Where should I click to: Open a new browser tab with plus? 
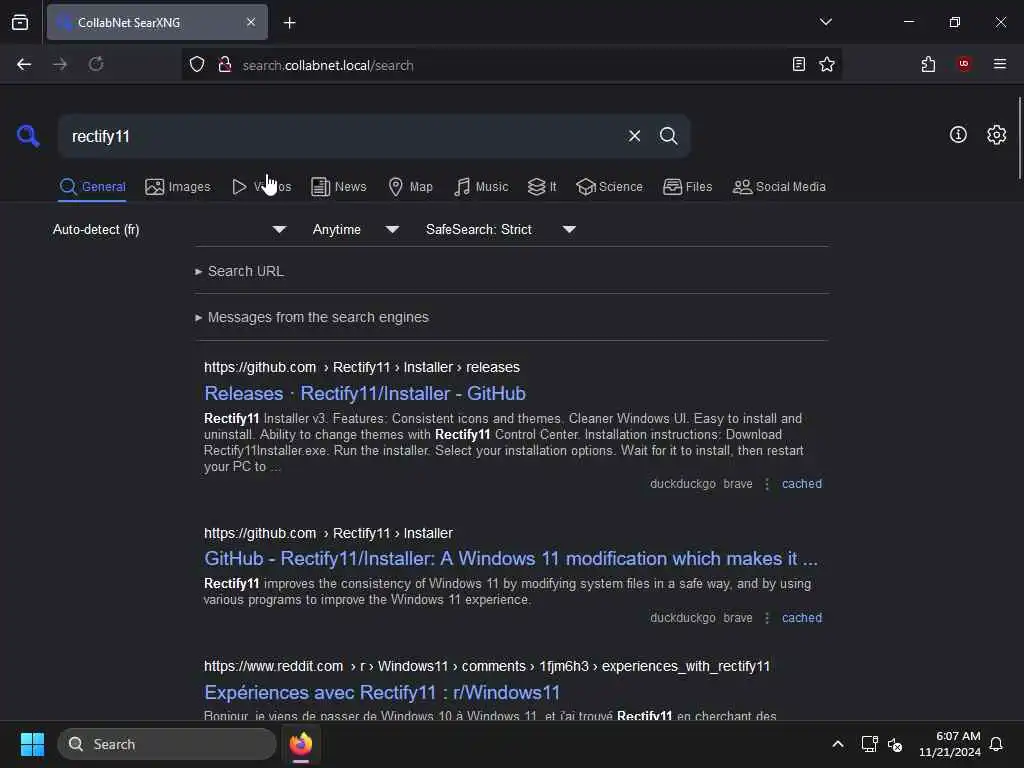[289, 23]
